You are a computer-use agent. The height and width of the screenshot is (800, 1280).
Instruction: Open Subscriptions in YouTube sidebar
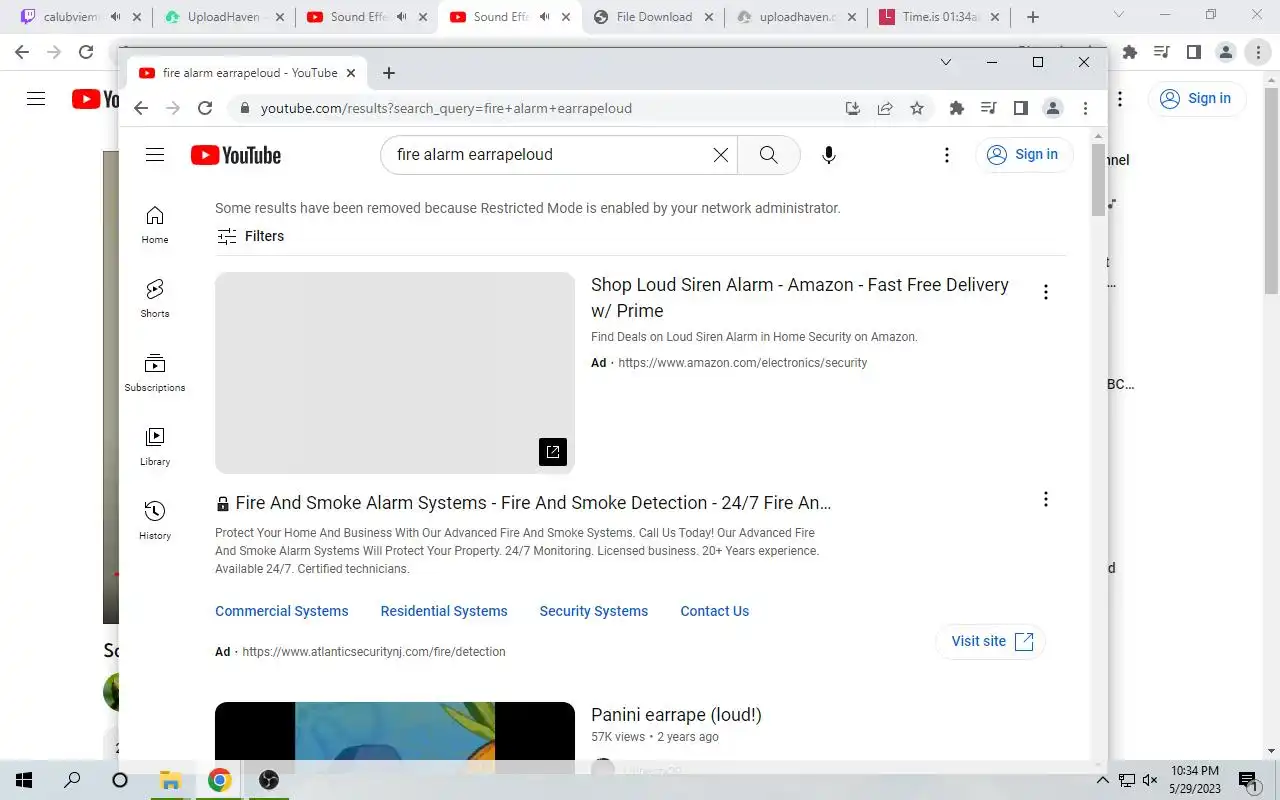pos(155,373)
